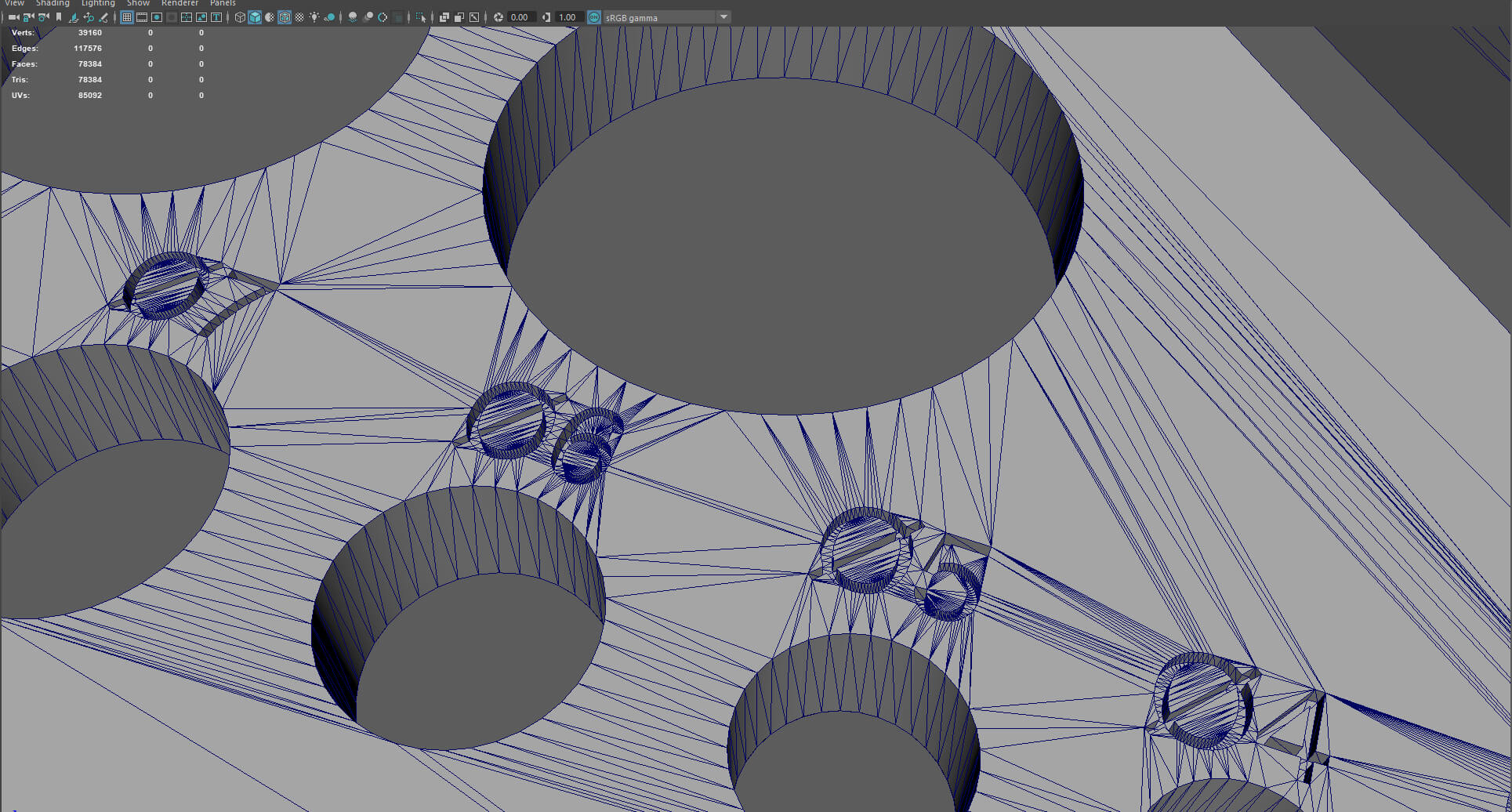Select the 2D pan/zoom tool icon
This screenshot has height=812, width=1512.
coord(89,17)
